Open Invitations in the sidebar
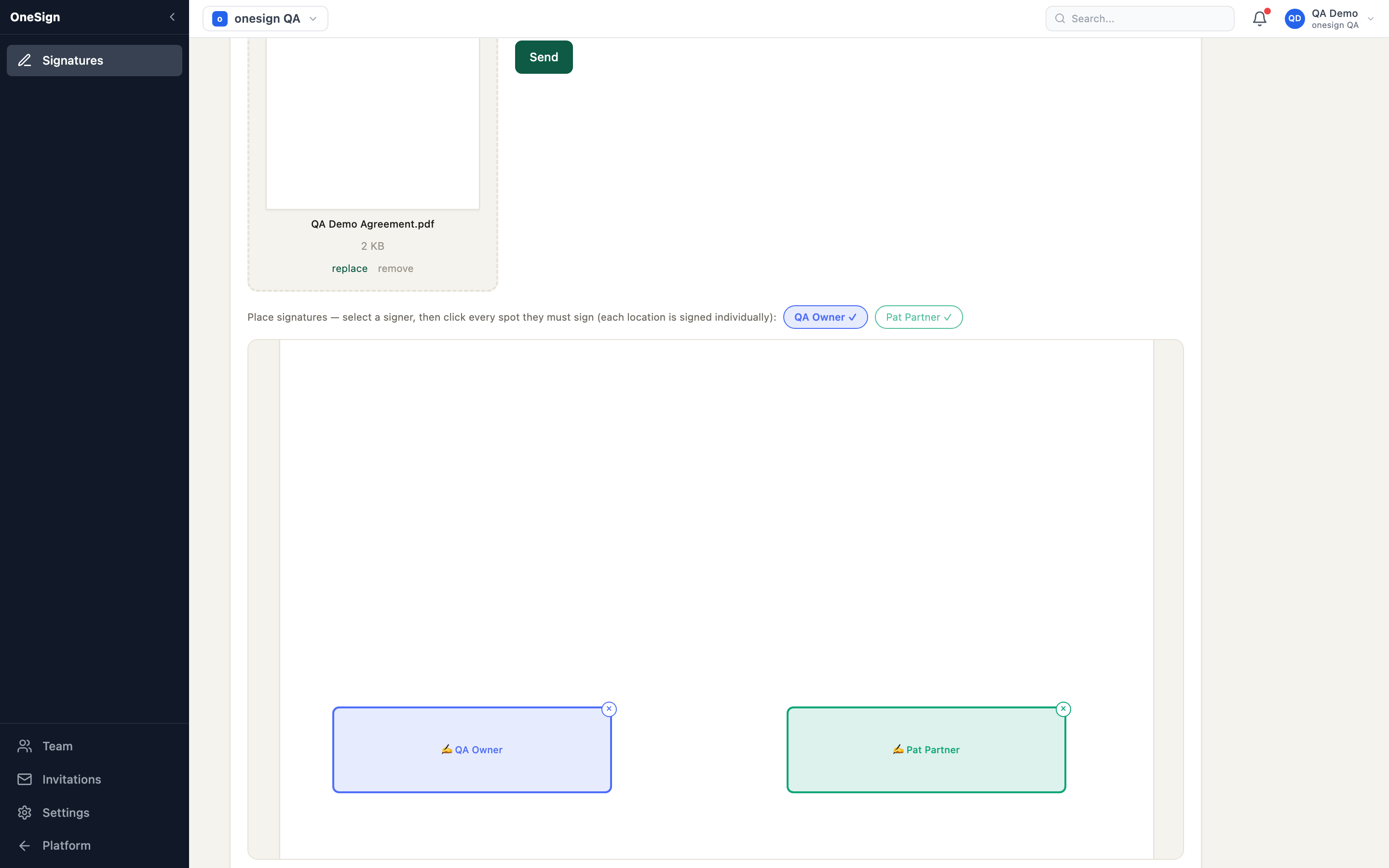The width and height of the screenshot is (1389, 868). pos(94,779)
